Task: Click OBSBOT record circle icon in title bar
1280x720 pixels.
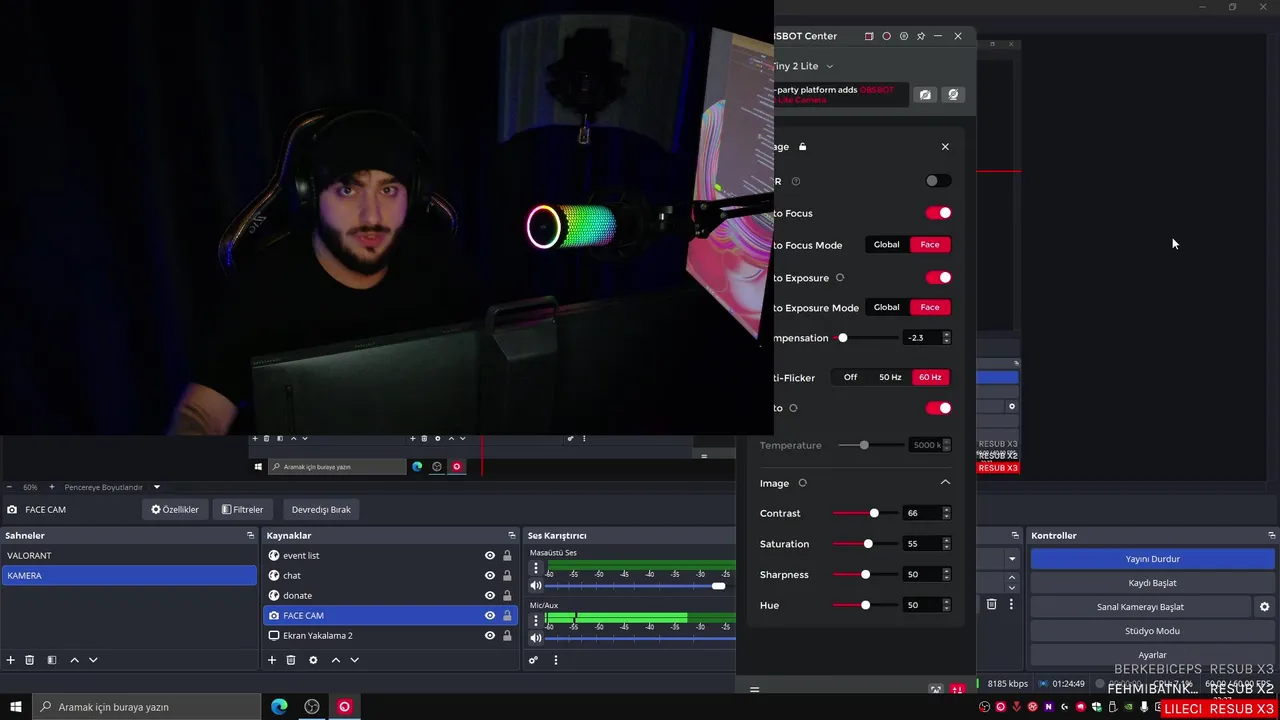Action: 886,36
